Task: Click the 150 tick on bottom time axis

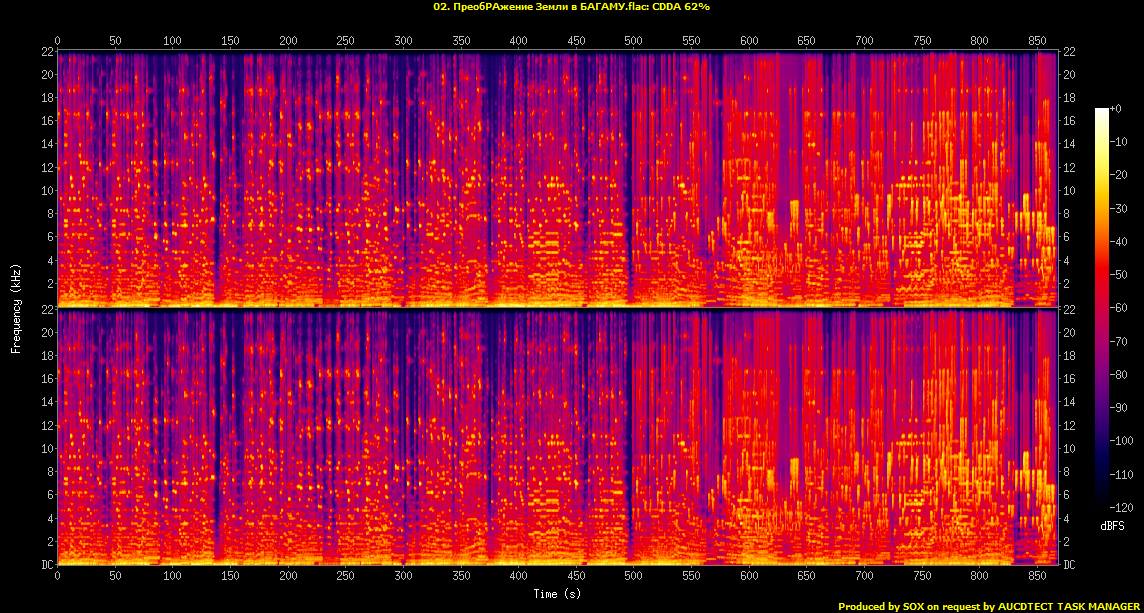Action: [230, 576]
